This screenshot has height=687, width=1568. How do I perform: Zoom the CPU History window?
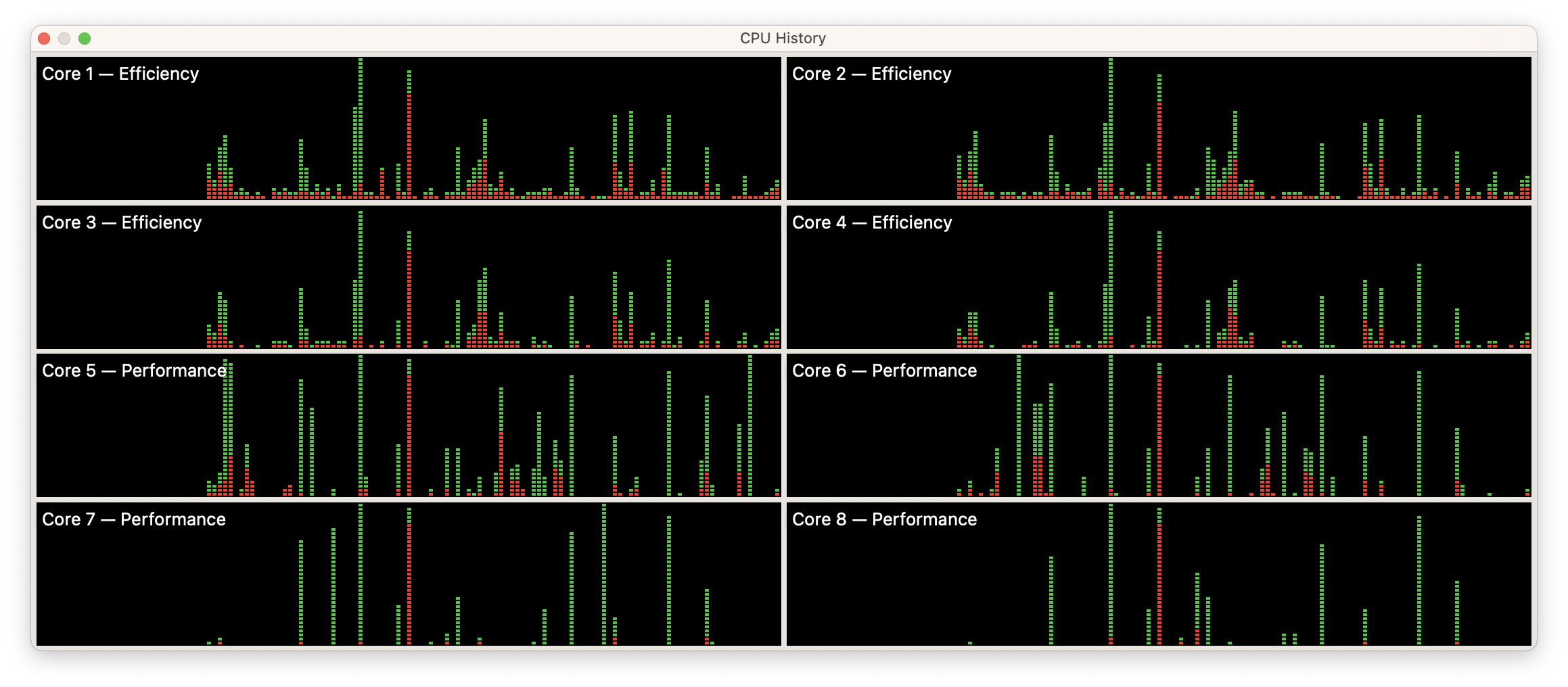click(85, 39)
